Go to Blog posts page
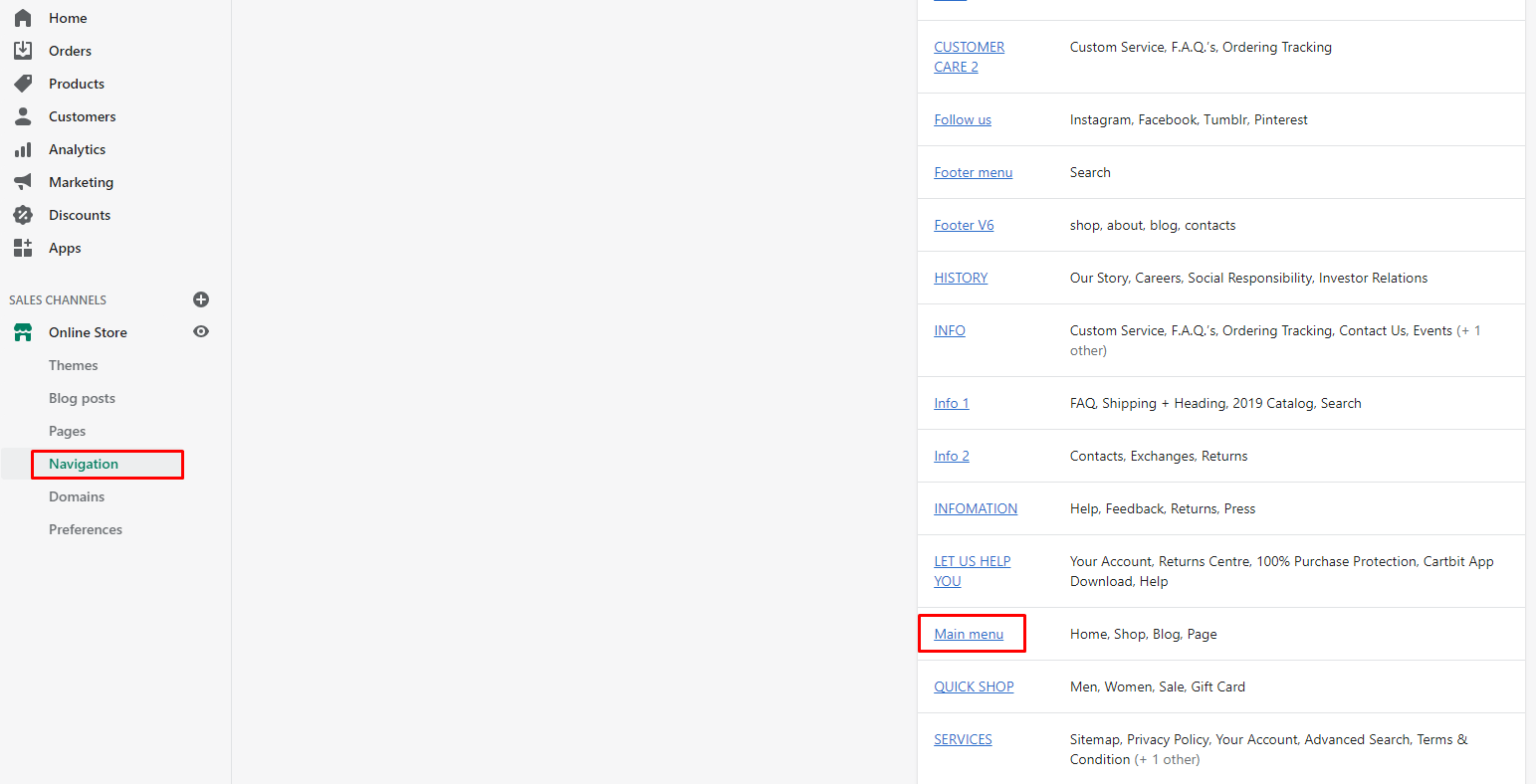The height and width of the screenshot is (784, 1536). coord(82,398)
